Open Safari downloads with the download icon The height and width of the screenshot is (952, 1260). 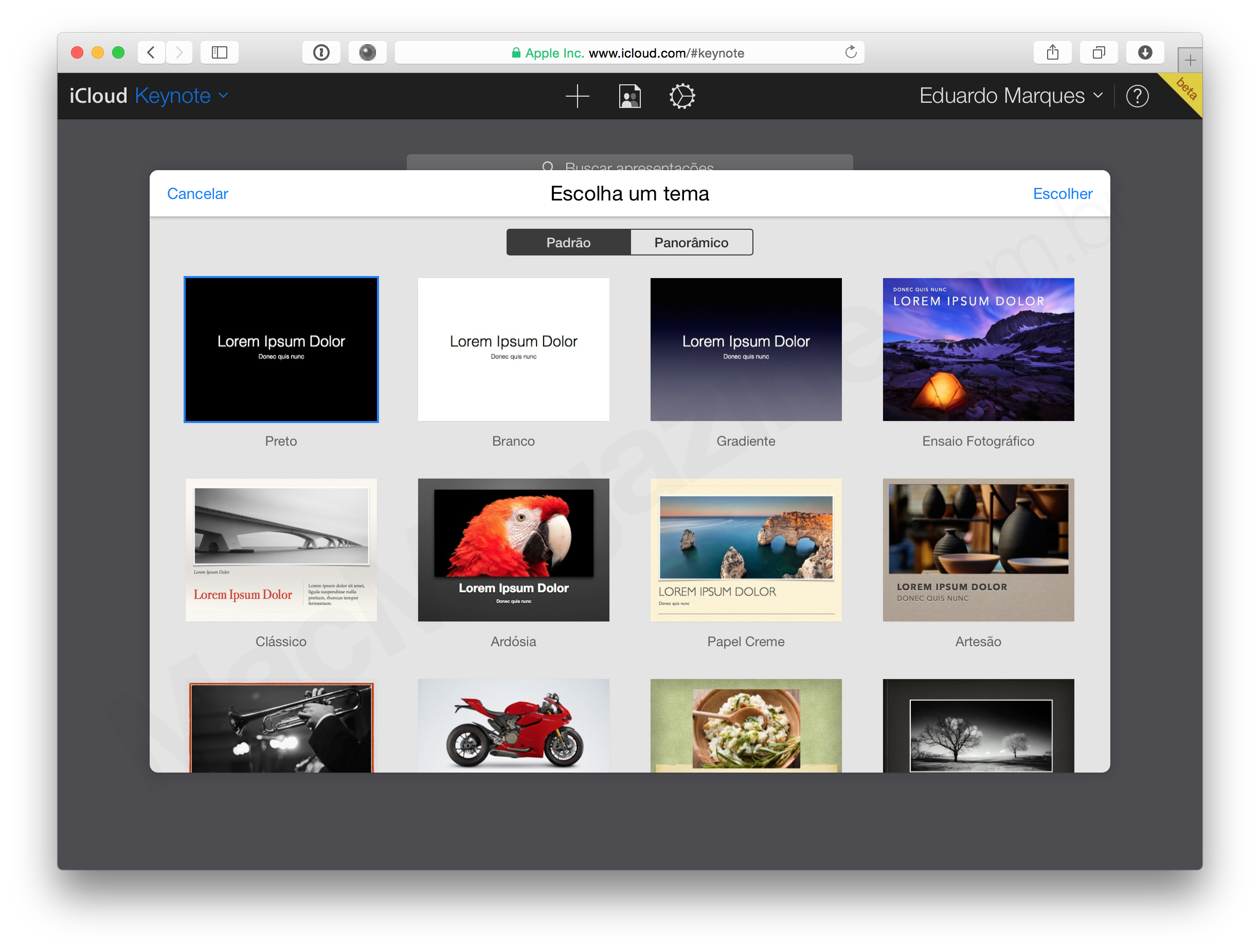click(x=1145, y=52)
